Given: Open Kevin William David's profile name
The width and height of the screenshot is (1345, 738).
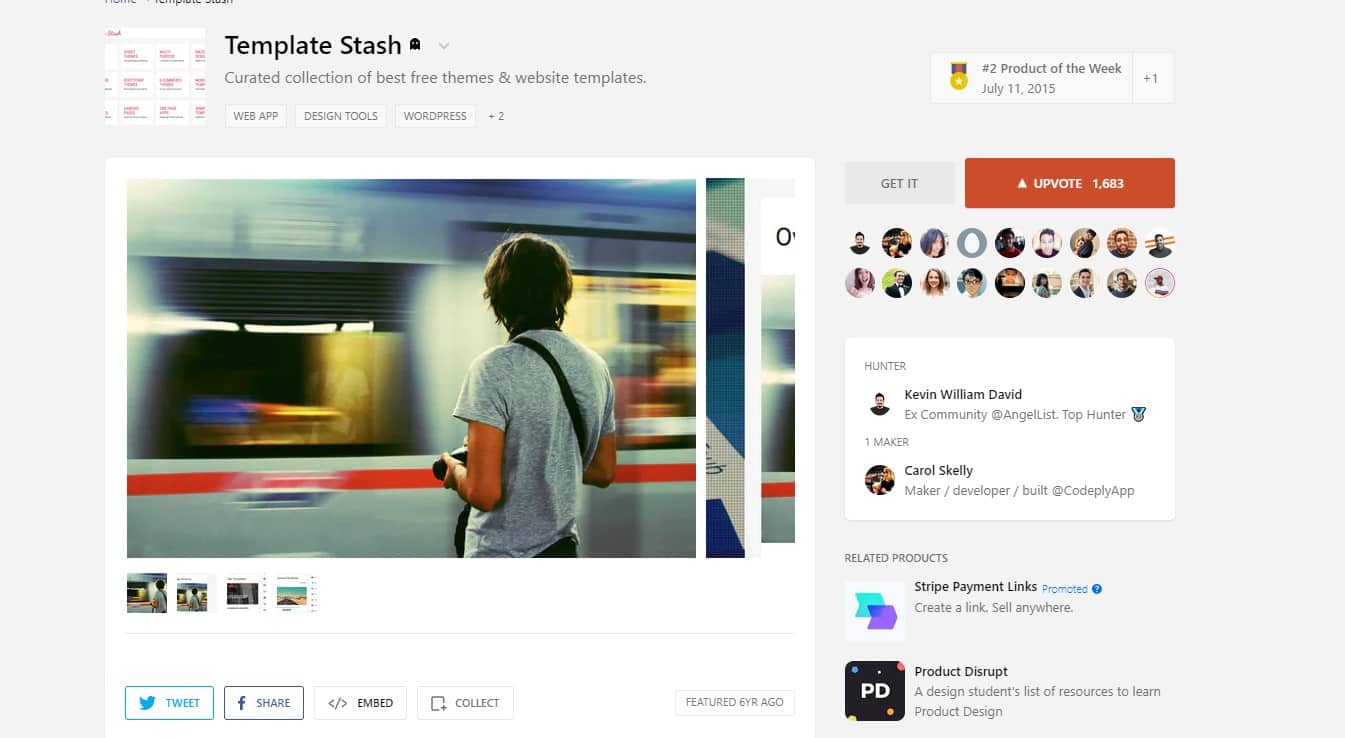Looking at the screenshot, I should (x=963, y=394).
